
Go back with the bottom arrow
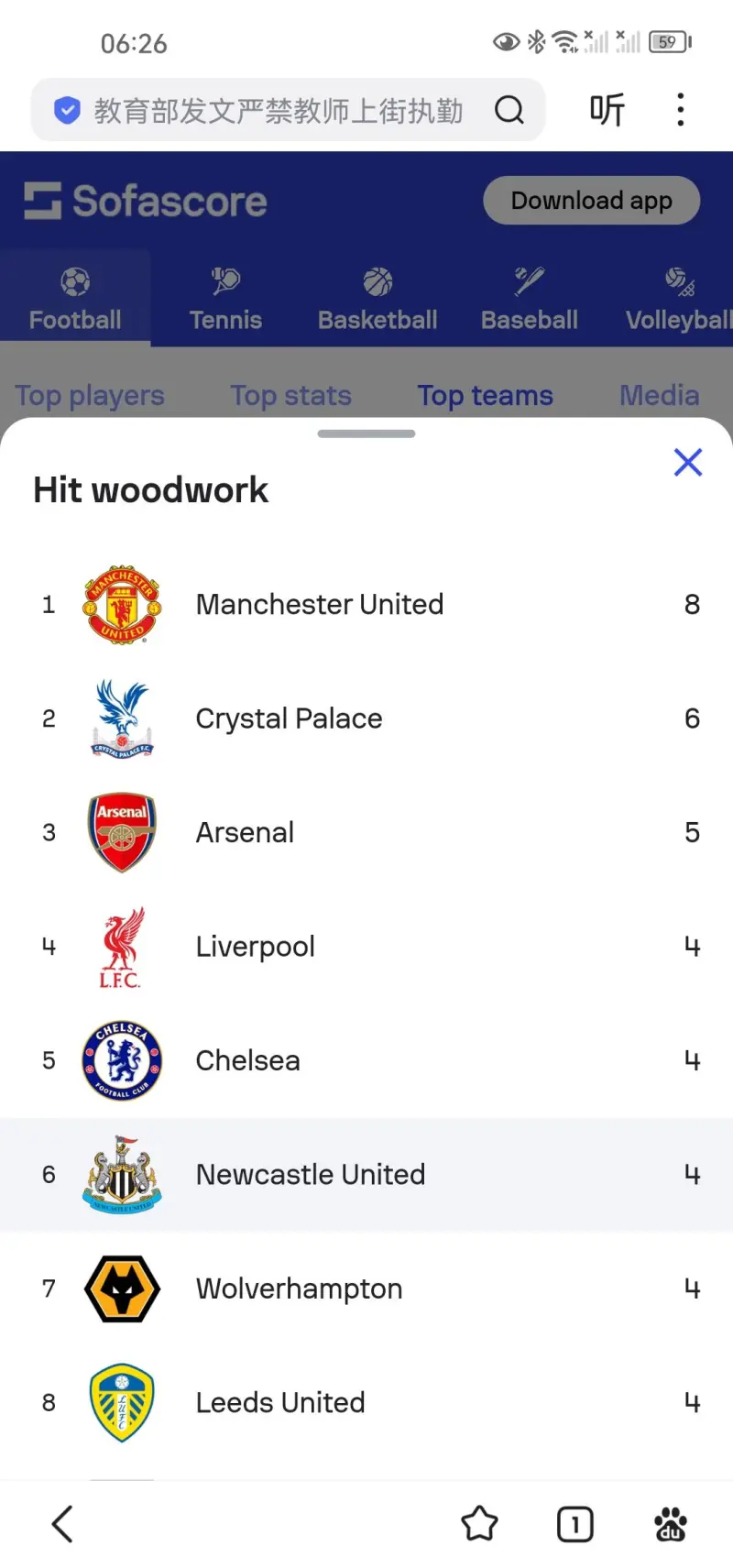[62, 1524]
